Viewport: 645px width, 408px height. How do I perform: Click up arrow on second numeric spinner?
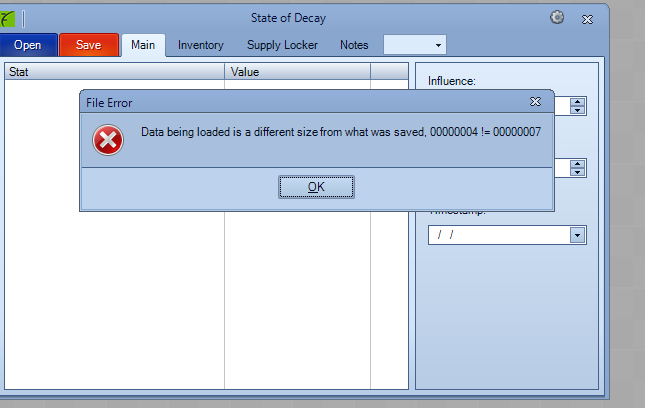click(x=578, y=163)
